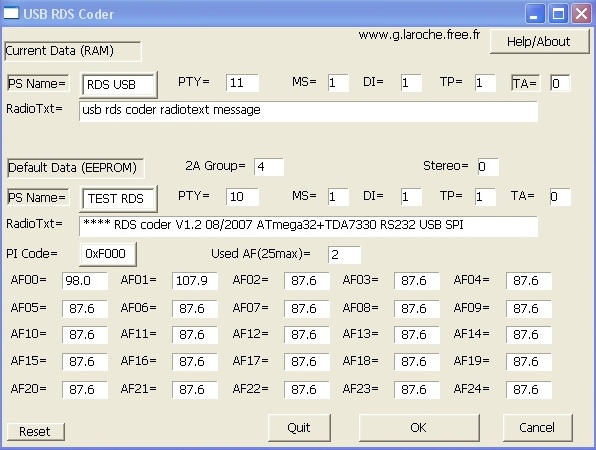This screenshot has width=596, height=450.
Task: Focus the current RadioTxt message field
Action: point(308,111)
